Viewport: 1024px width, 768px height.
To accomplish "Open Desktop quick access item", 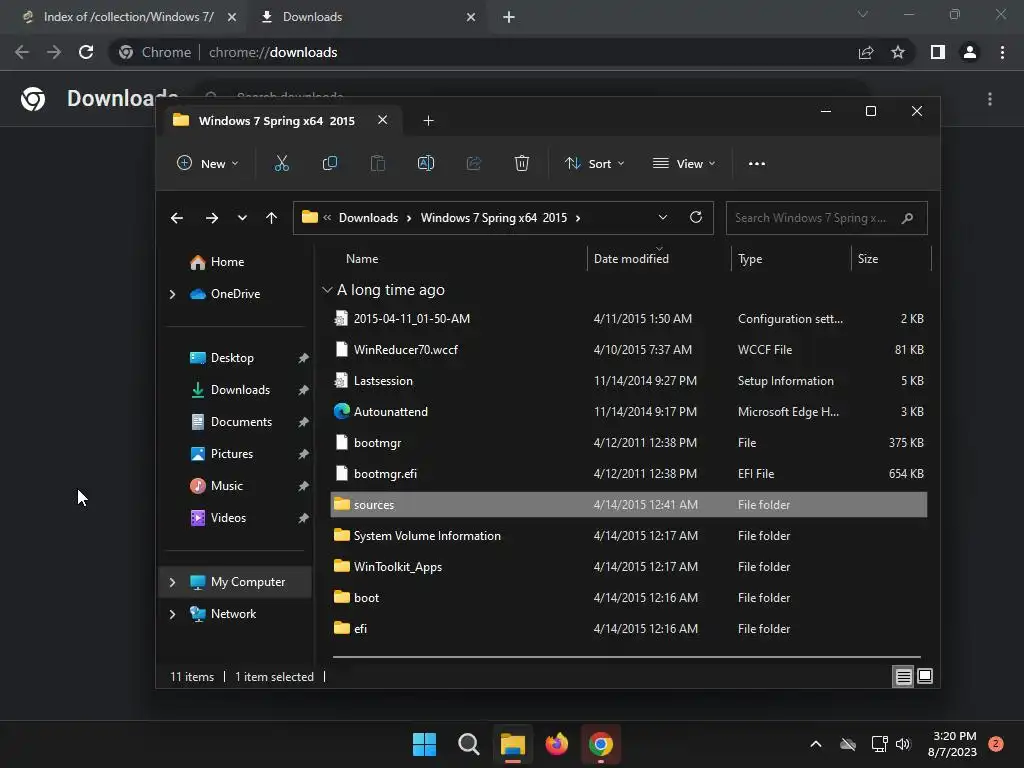I will click(232, 358).
